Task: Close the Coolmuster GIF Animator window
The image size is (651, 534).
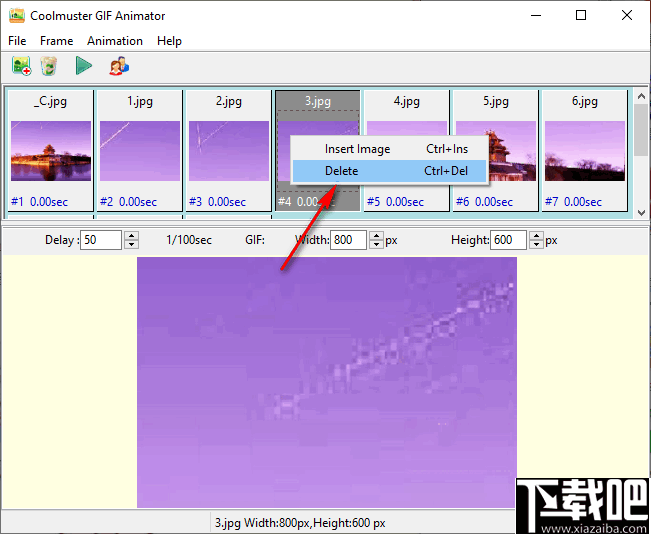Action: pos(627,15)
